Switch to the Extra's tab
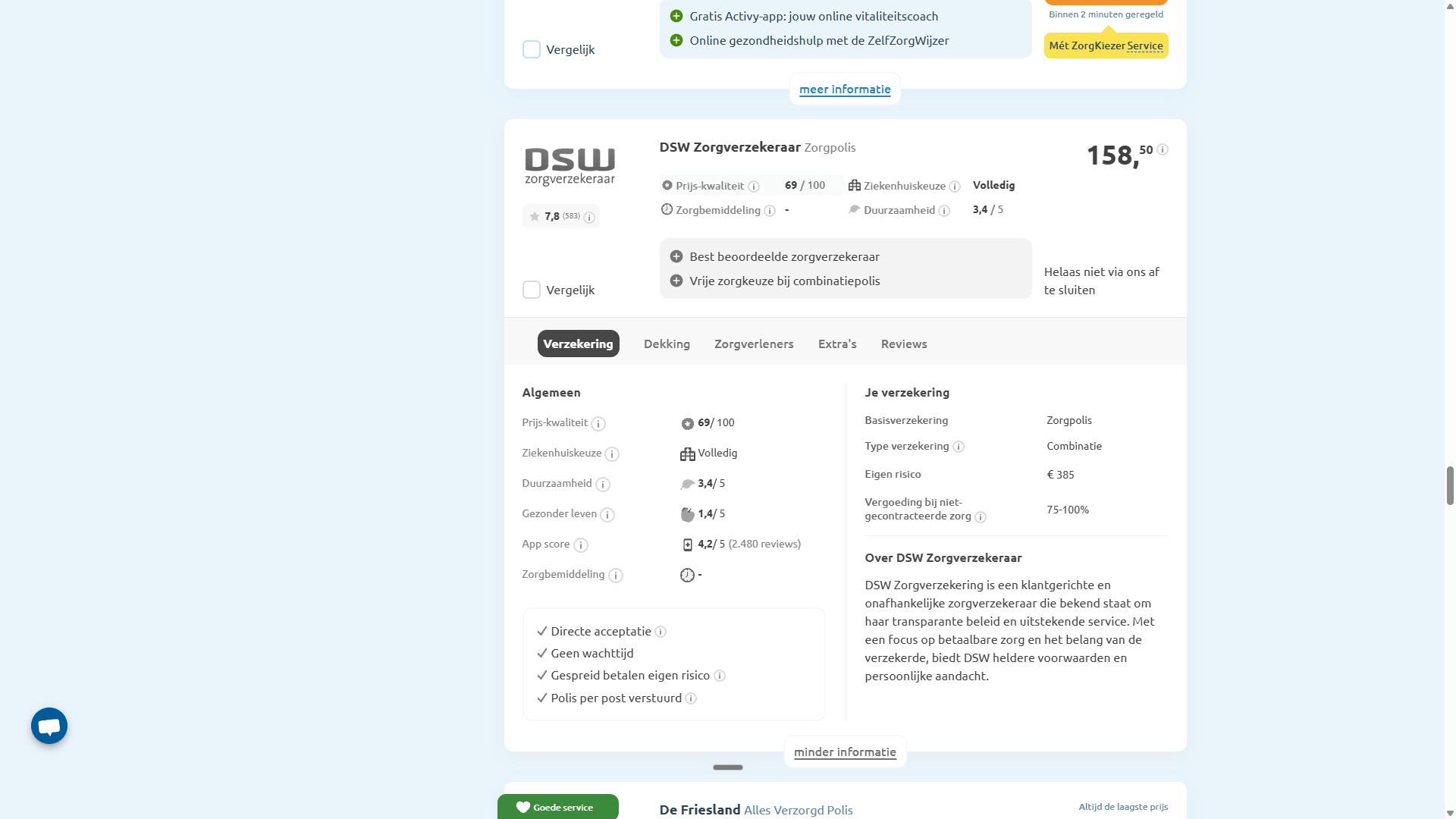The width and height of the screenshot is (1456, 819). click(837, 344)
